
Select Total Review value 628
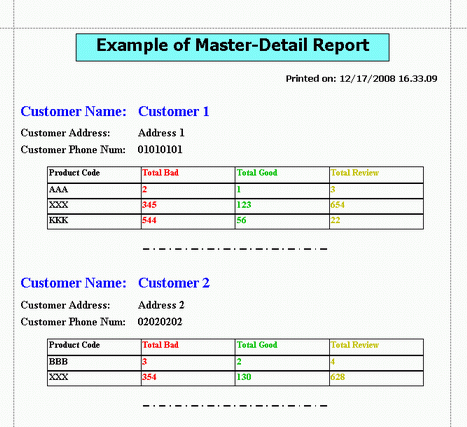click(x=338, y=377)
